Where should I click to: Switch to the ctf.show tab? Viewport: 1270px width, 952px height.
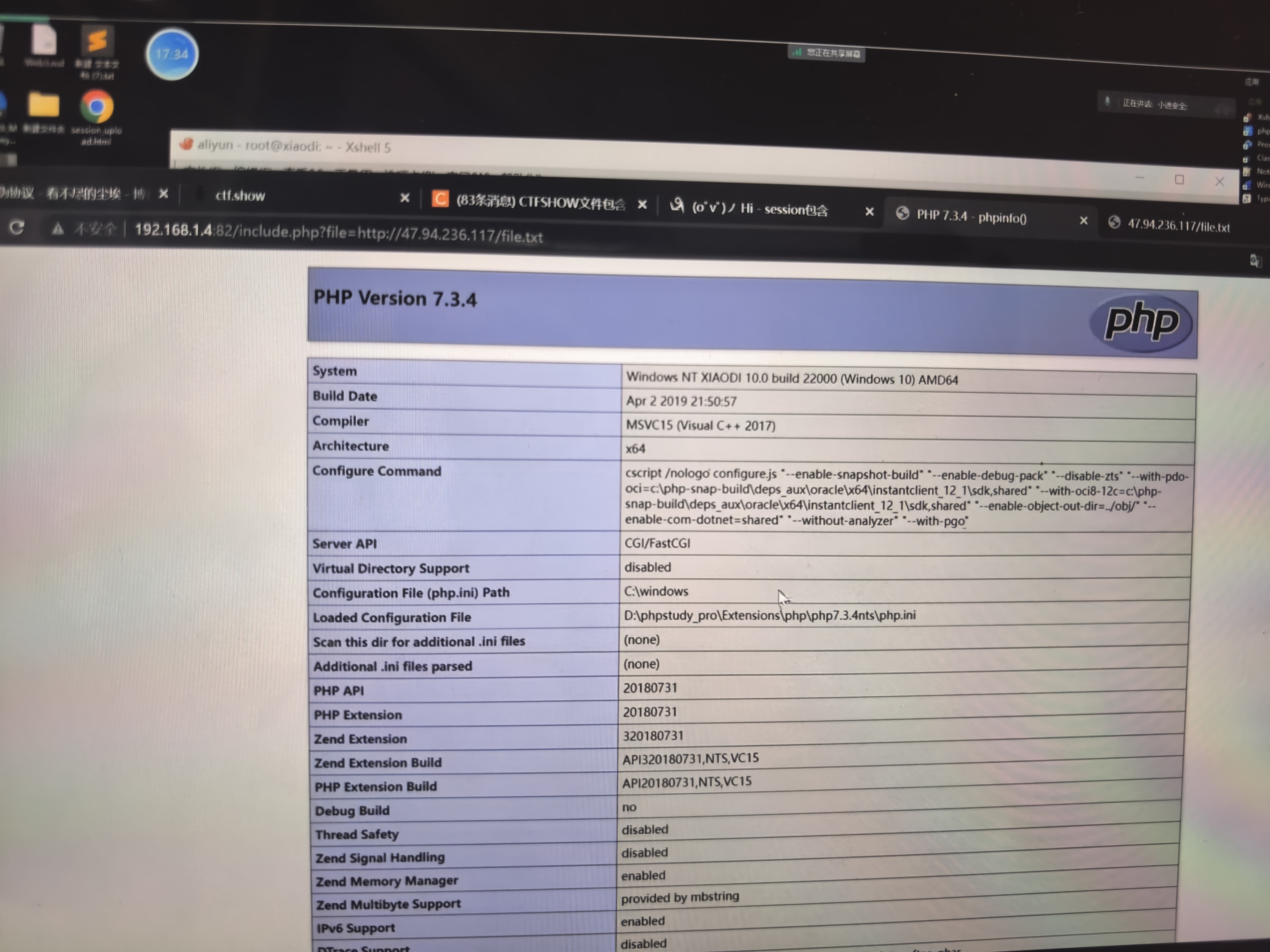pos(240,196)
